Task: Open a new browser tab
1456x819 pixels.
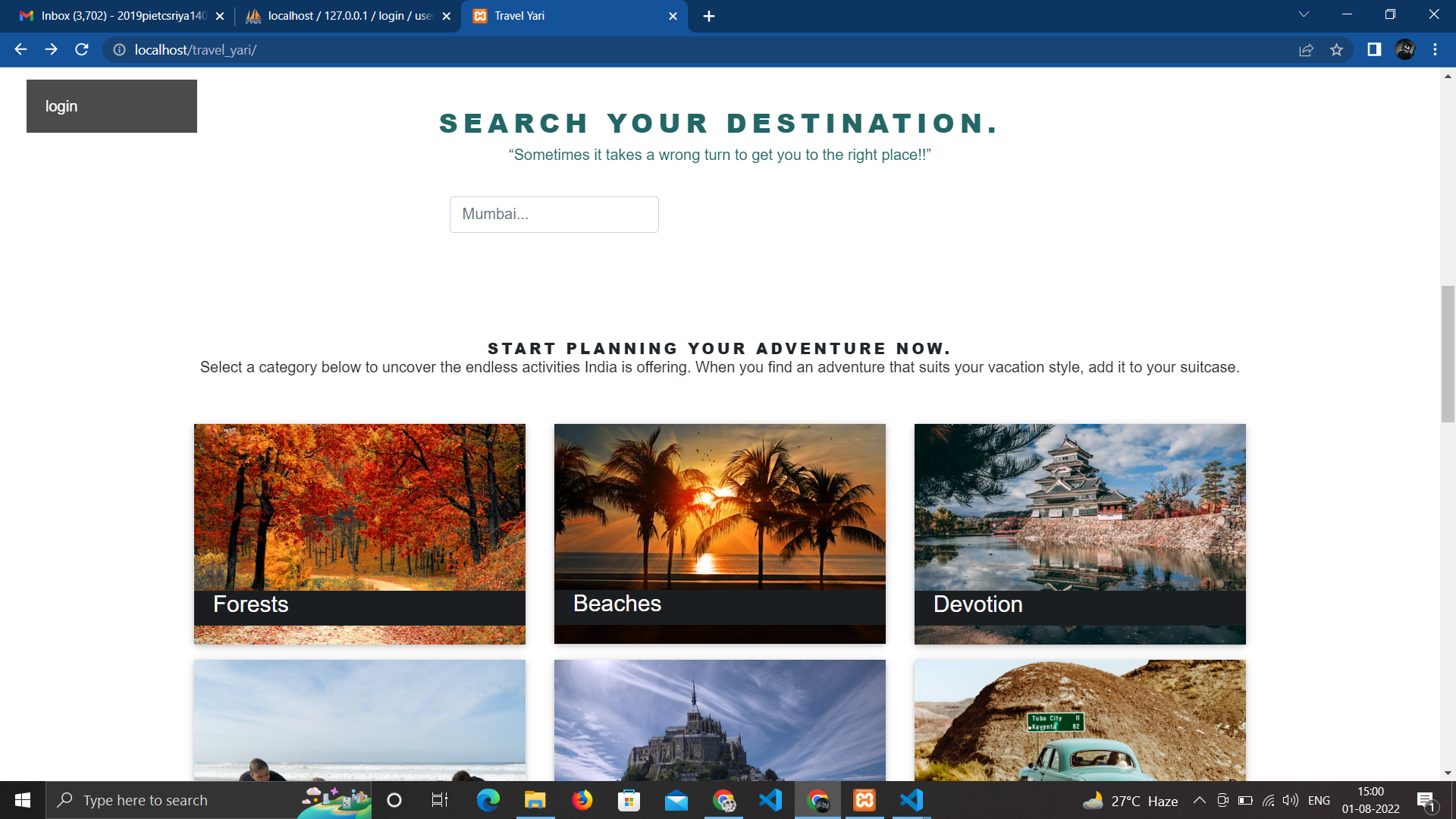Action: pos(710,15)
